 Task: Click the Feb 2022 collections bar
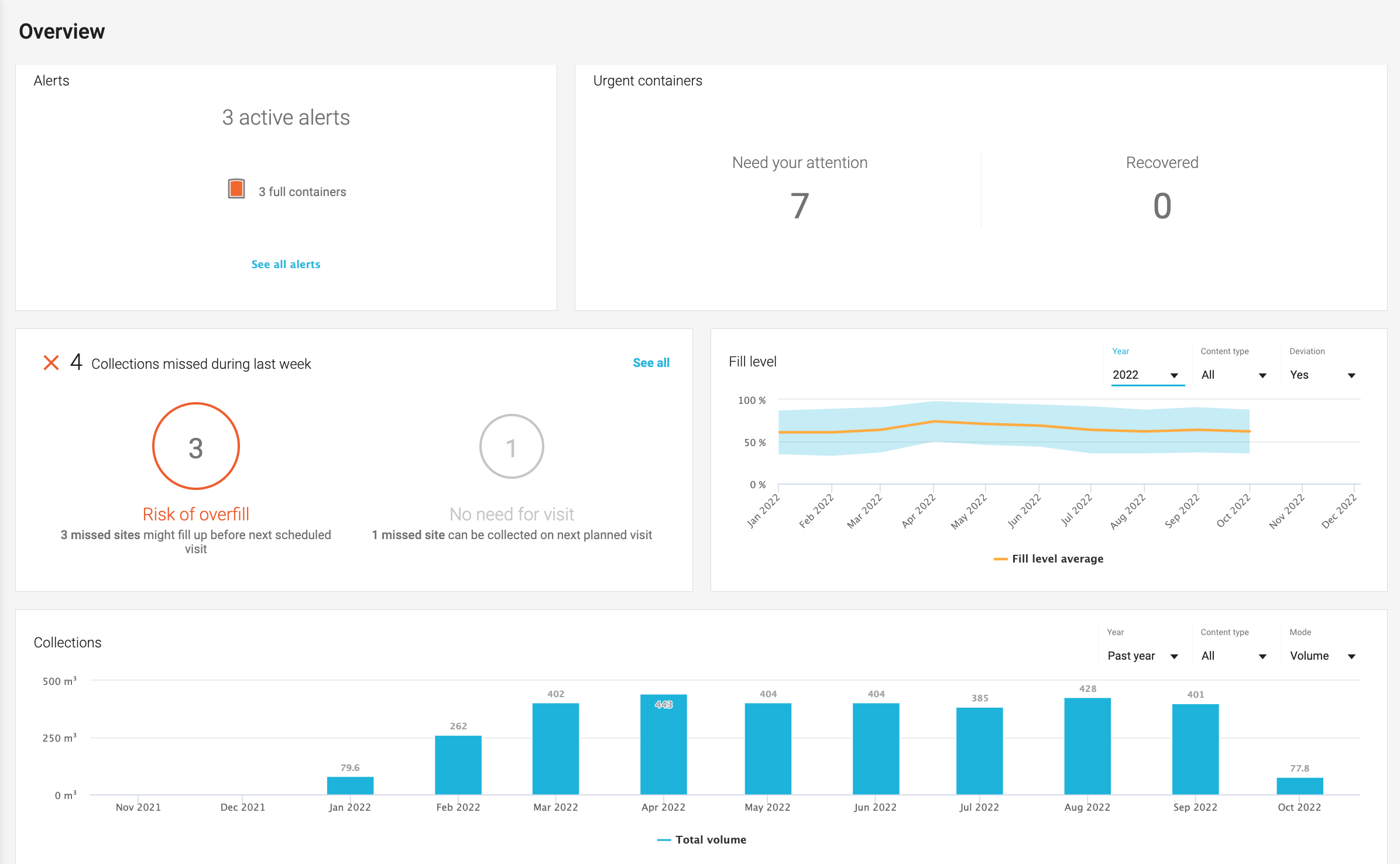pos(458,766)
